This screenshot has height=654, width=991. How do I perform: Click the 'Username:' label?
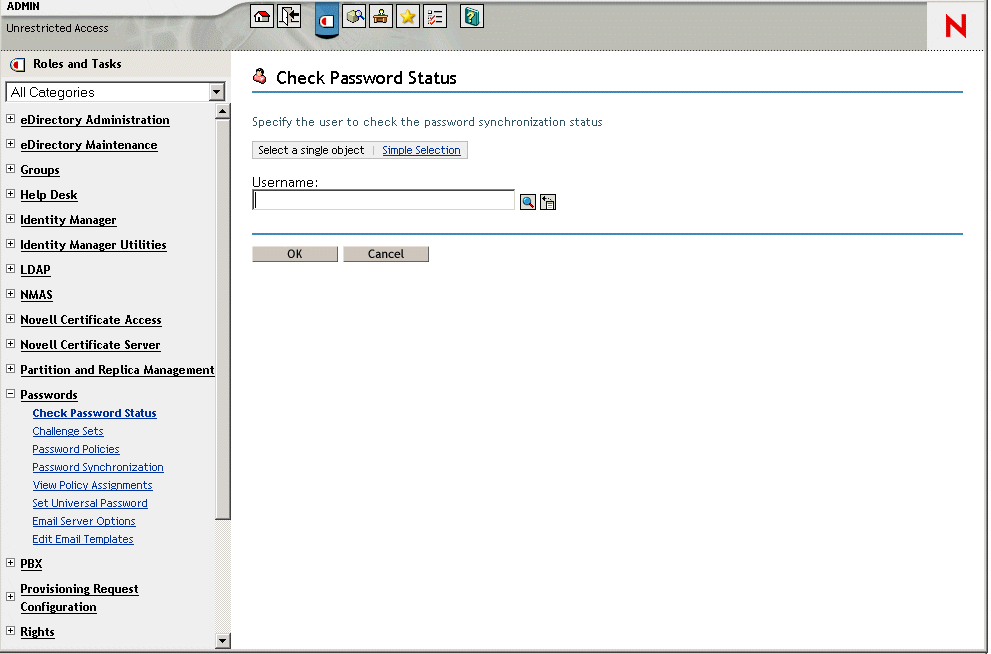click(285, 183)
